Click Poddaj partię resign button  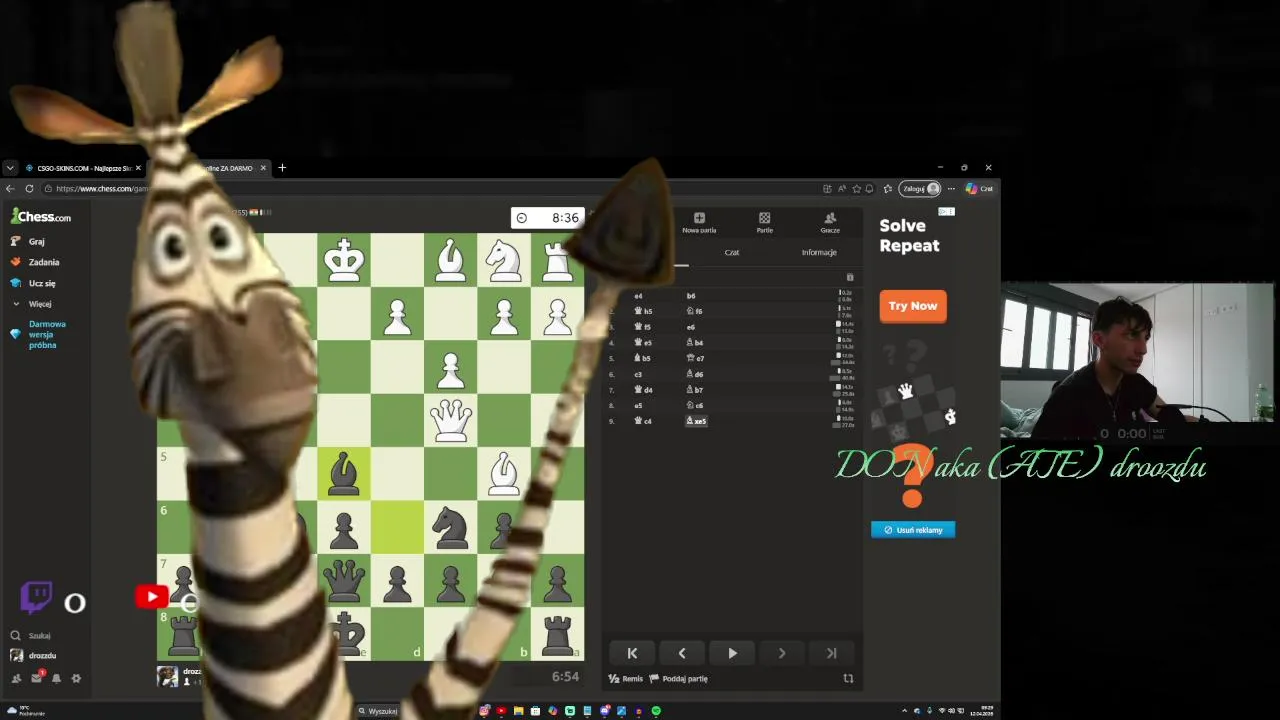(x=679, y=678)
